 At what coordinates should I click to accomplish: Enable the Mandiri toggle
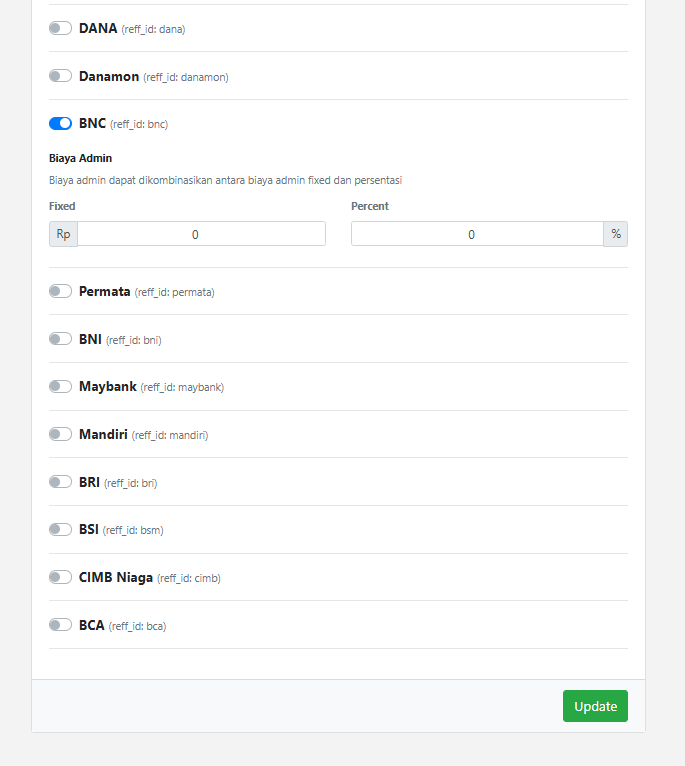[x=60, y=434]
